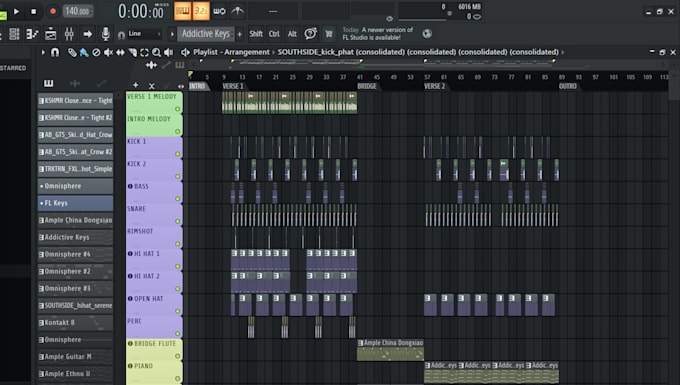This screenshot has height=385, width=680.
Task: Select Ample China Dongxiao picker entry
Action: coord(75,220)
